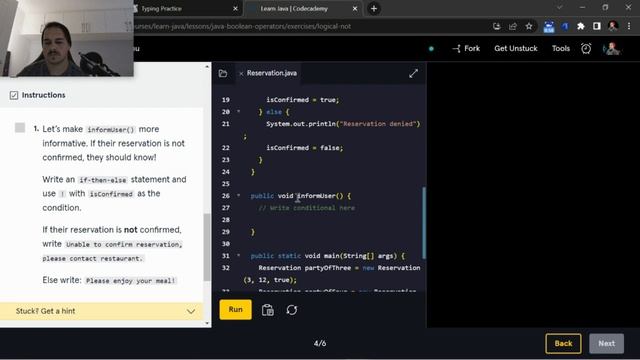
Task: Run the code with the Run button
Action: tap(236, 309)
